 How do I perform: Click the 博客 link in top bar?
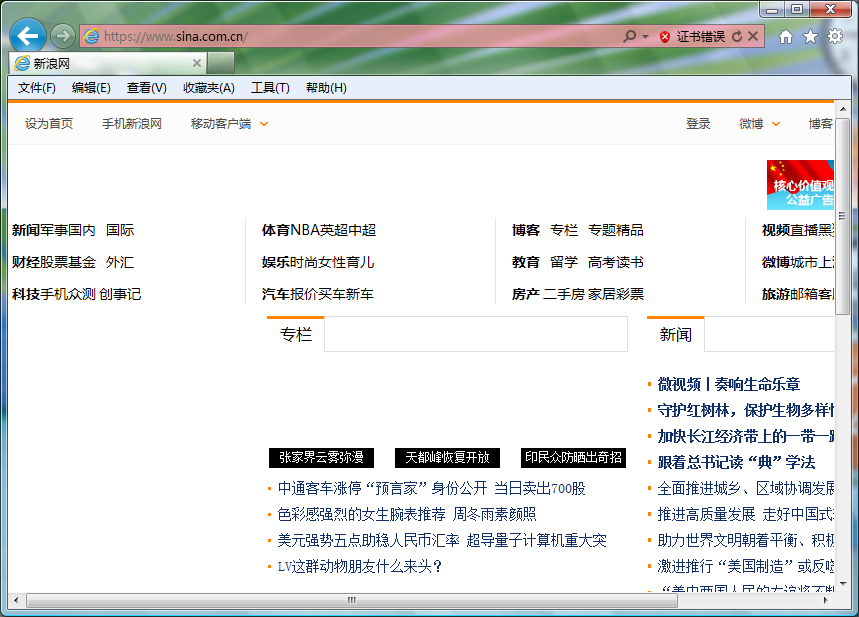pyautogui.click(x=821, y=124)
